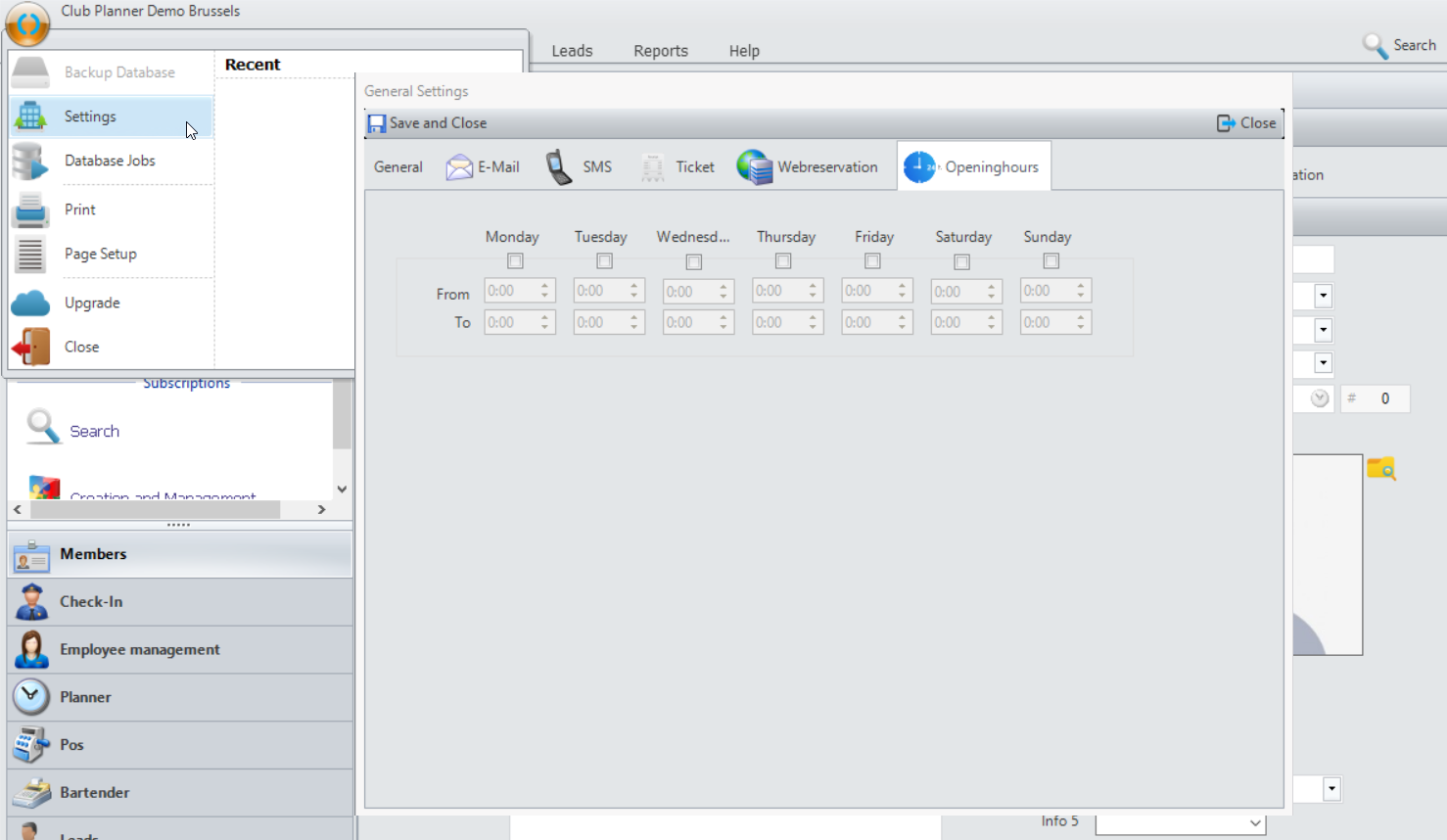Click the sidebar scroll-down arrow
This screenshot has height=840, width=1447.
coord(342,489)
